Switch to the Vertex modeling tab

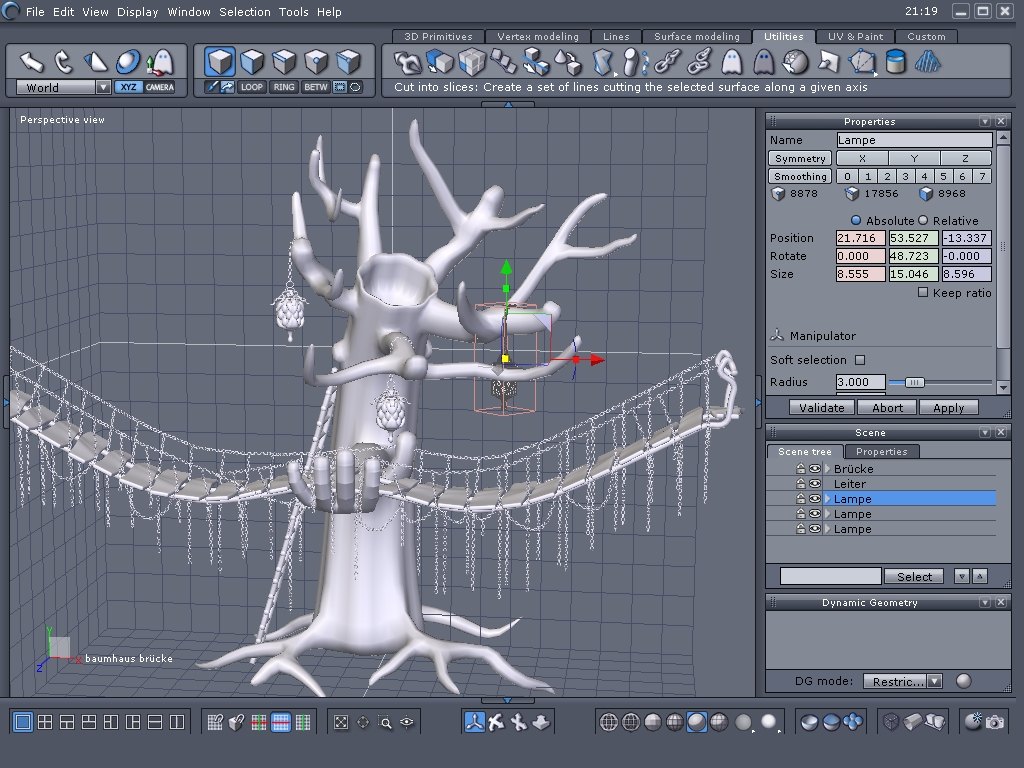(537, 37)
